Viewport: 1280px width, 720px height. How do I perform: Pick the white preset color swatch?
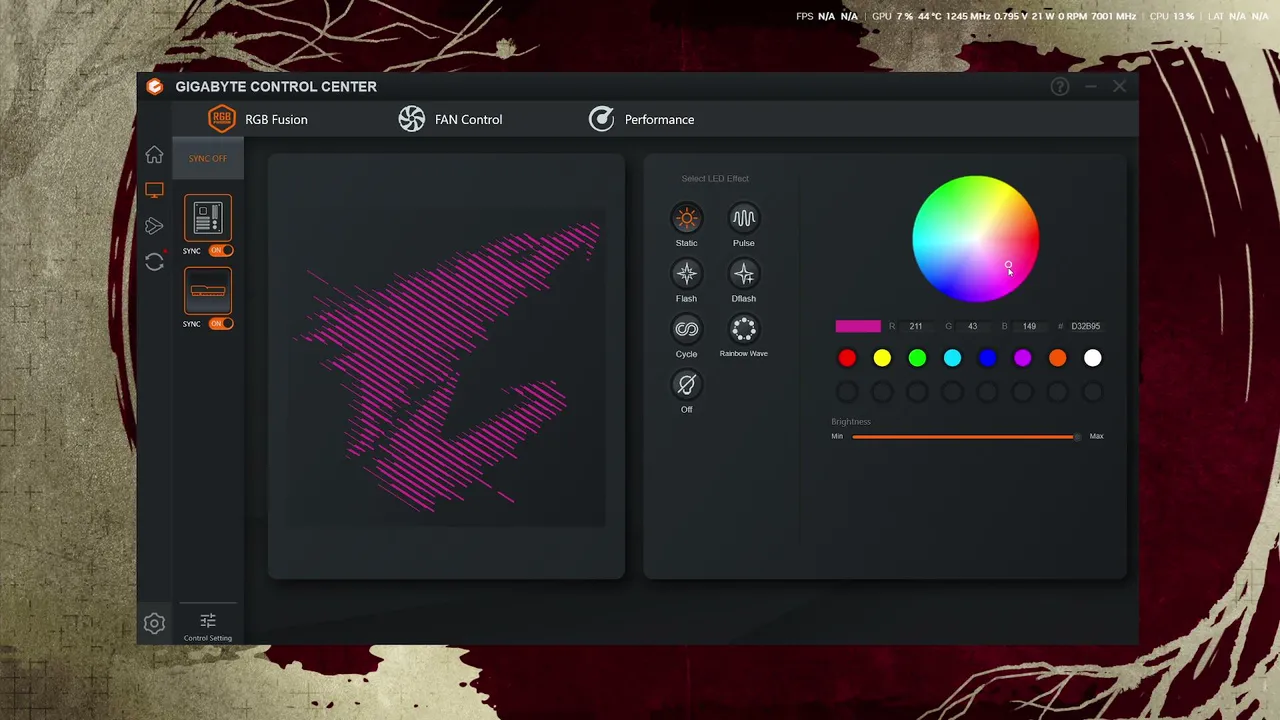pos(1093,358)
